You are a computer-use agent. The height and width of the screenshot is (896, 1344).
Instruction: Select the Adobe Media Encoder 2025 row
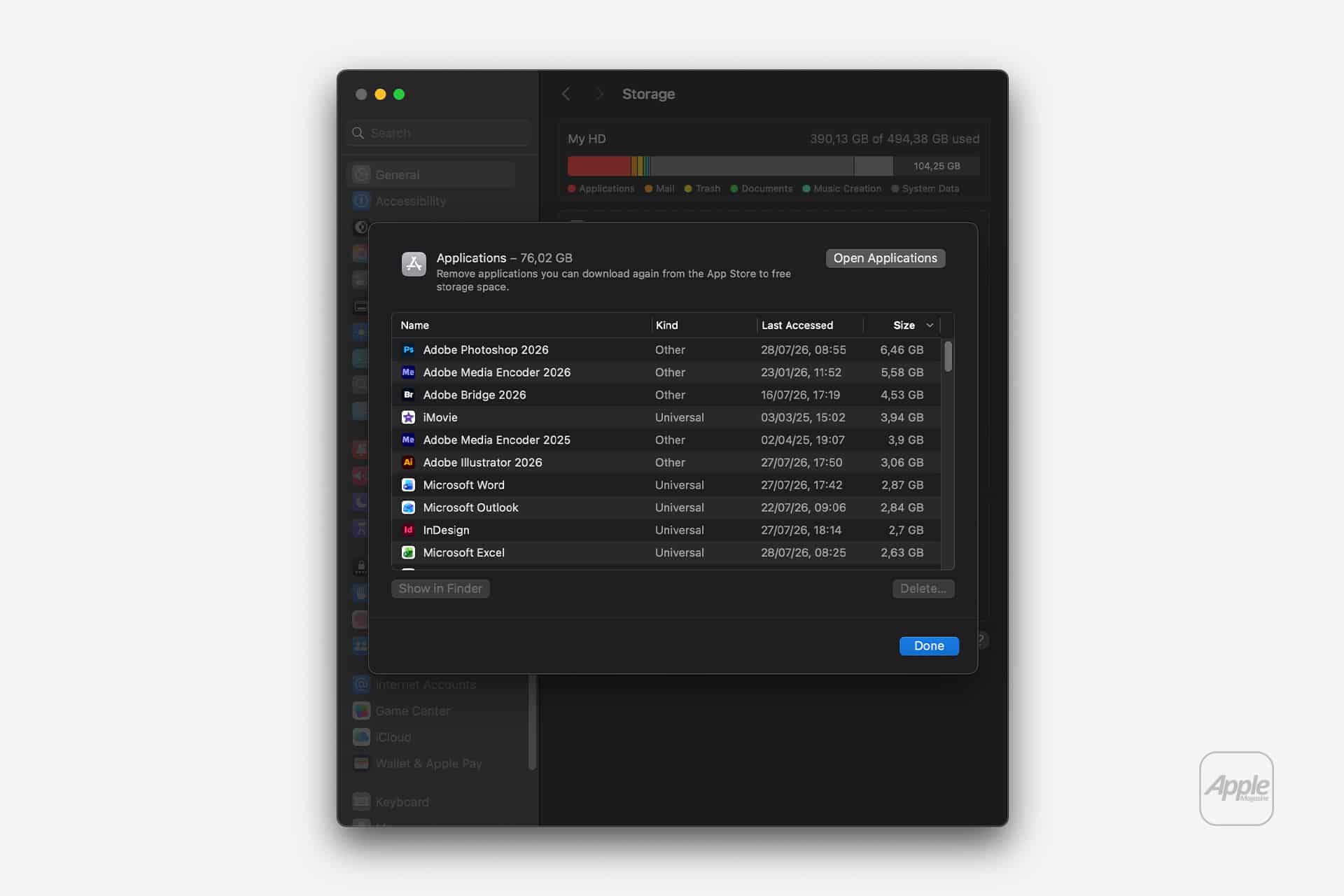(666, 440)
